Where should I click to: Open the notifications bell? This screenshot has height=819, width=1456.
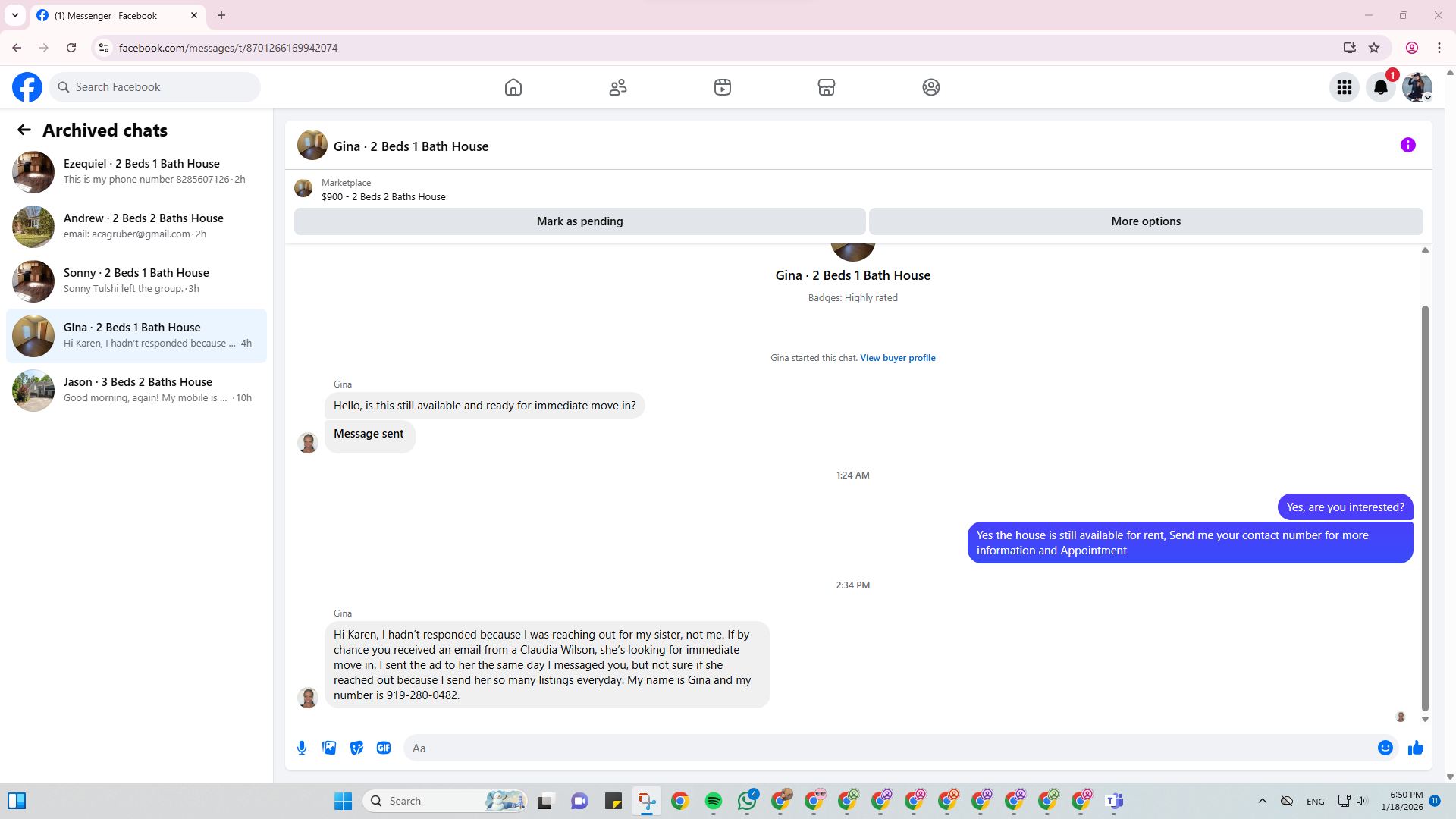pyautogui.click(x=1380, y=87)
